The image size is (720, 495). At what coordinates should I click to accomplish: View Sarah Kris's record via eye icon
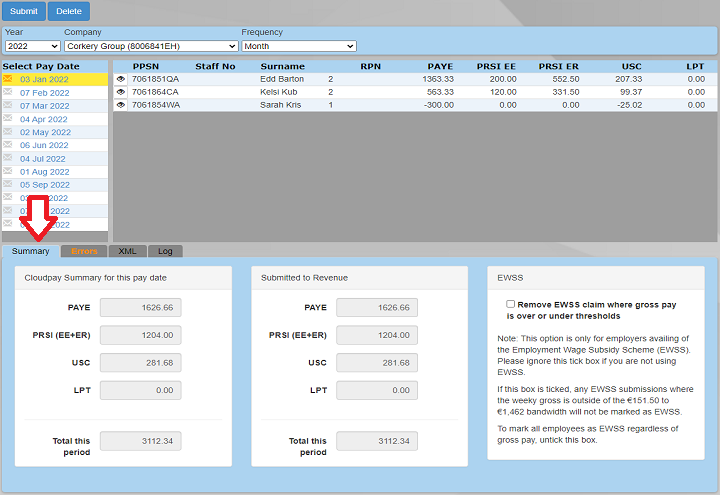[121, 105]
